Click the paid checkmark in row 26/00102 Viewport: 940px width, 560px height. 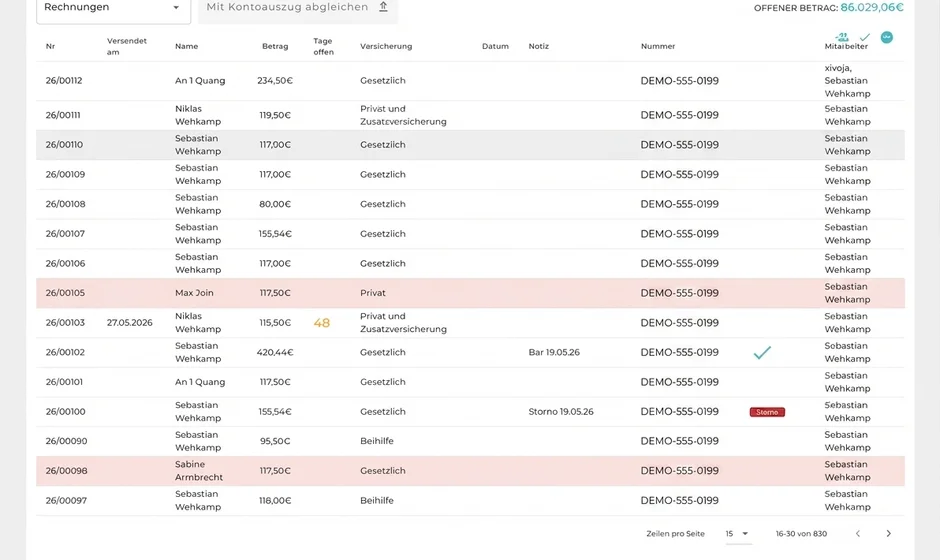pyautogui.click(x=762, y=353)
